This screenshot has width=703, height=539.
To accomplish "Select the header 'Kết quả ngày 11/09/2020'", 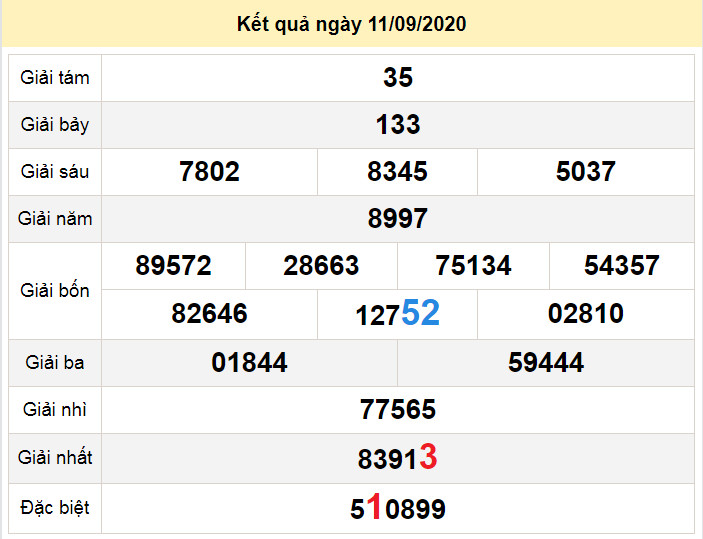I will [x=352, y=24].
